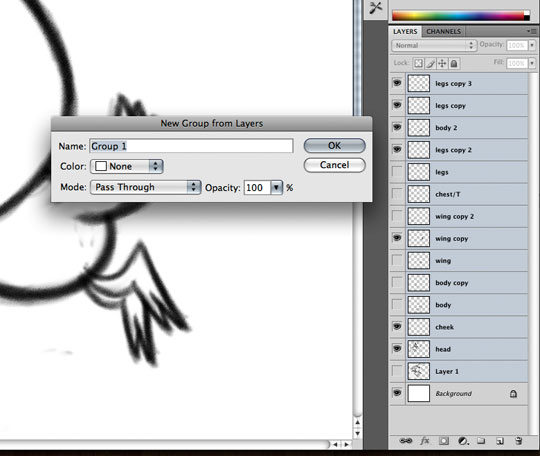Viewport: 540px width, 456px height.
Task: Hide the legs copy 2 layer
Action: click(x=397, y=149)
